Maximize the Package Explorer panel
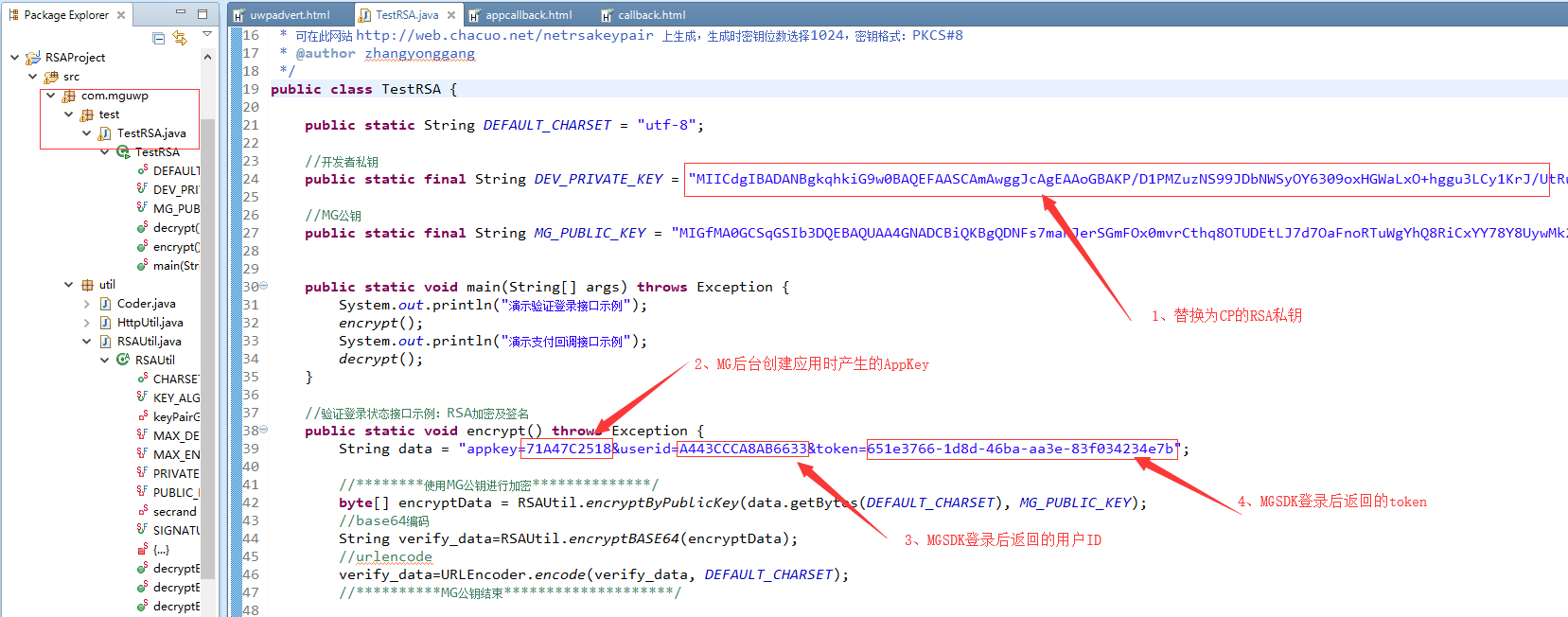 coord(203,13)
